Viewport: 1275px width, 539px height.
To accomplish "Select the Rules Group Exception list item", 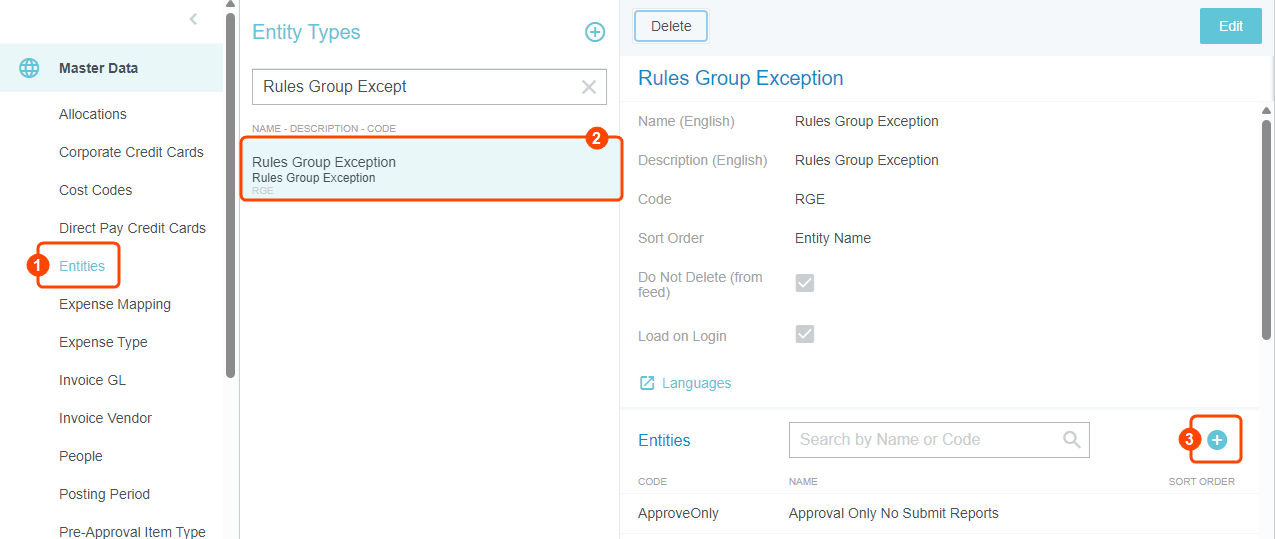I will pos(430,169).
